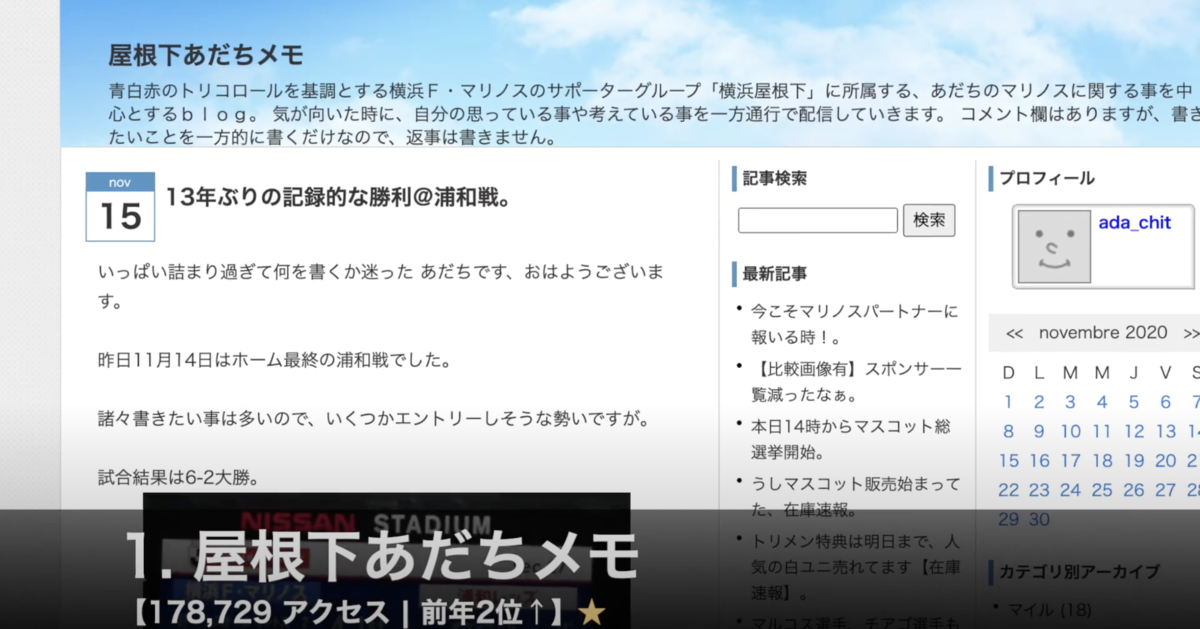1200x629 pixels.
Task: Select calendar date 29
Action: click(1008, 519)
